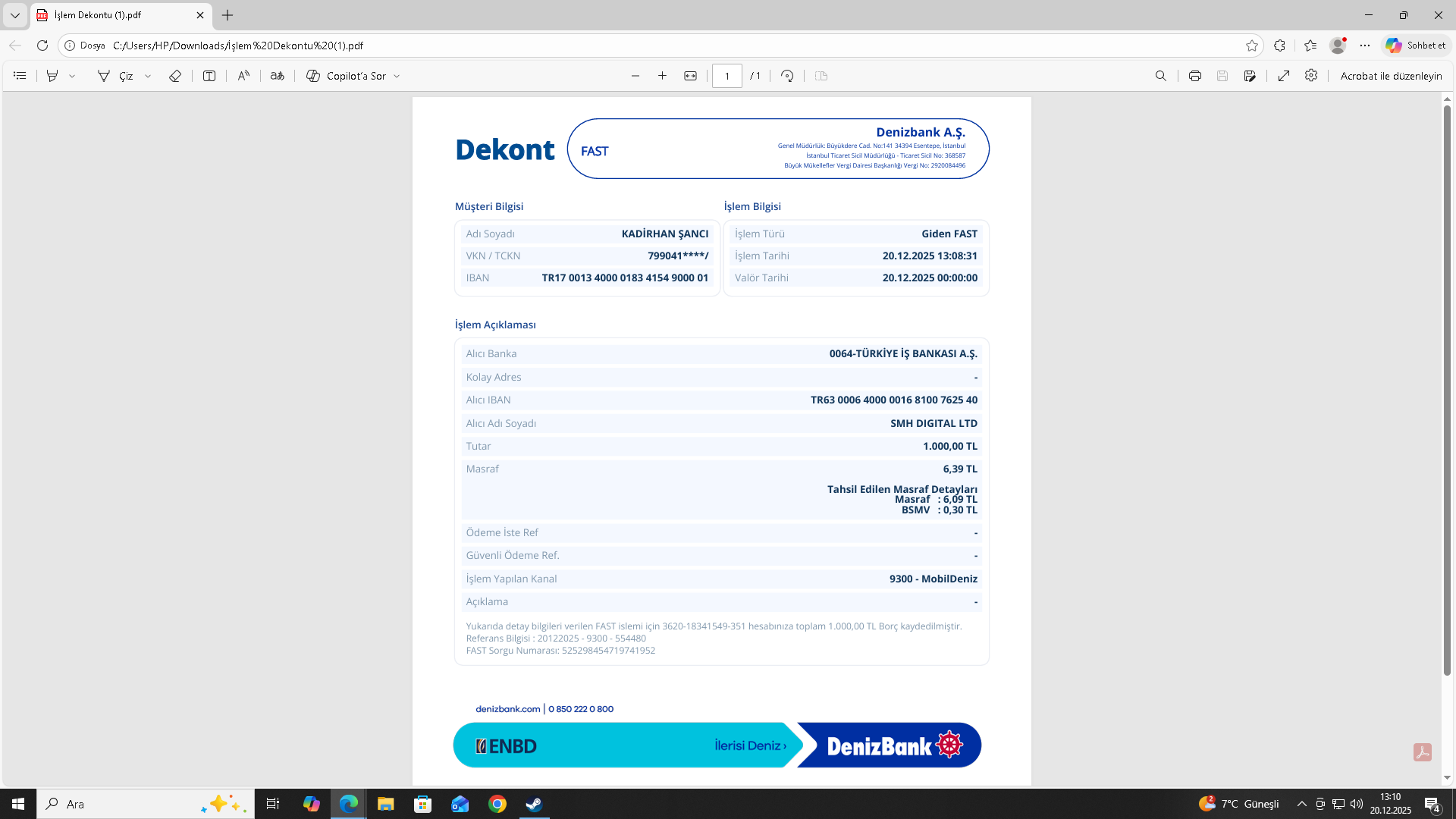Click the recipient IBAN TR63 0006 value
Screen dimensions: 1456x819
894,400
